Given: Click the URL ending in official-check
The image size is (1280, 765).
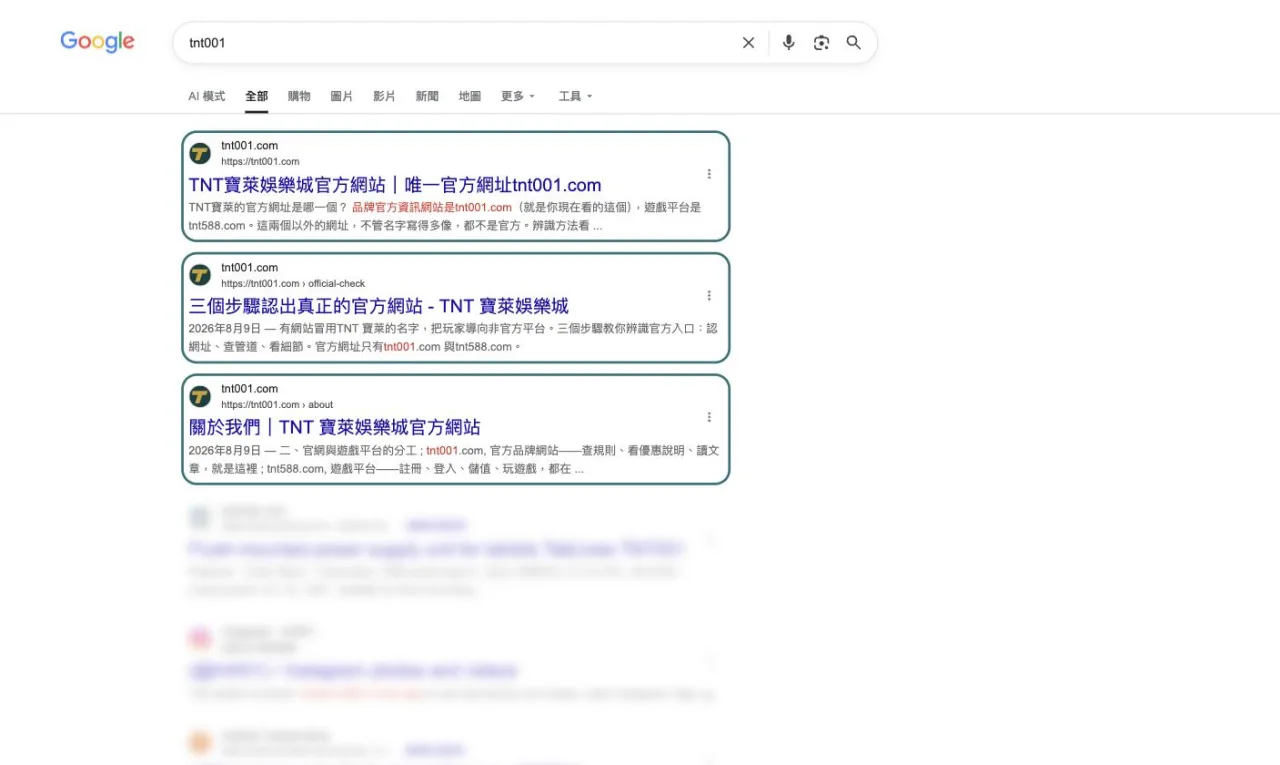Looking at the screenshot, I should pyautogui.click(x=293, y=284).
